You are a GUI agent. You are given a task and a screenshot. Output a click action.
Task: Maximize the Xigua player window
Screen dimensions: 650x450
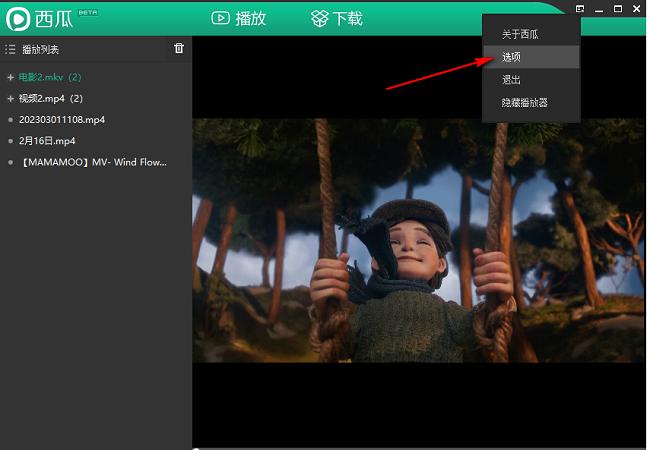[616, 9]
